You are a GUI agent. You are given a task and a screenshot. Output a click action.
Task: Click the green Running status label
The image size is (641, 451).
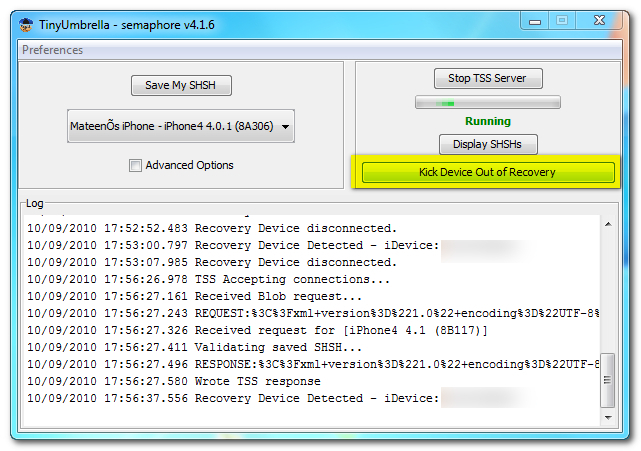coord(487,121)
